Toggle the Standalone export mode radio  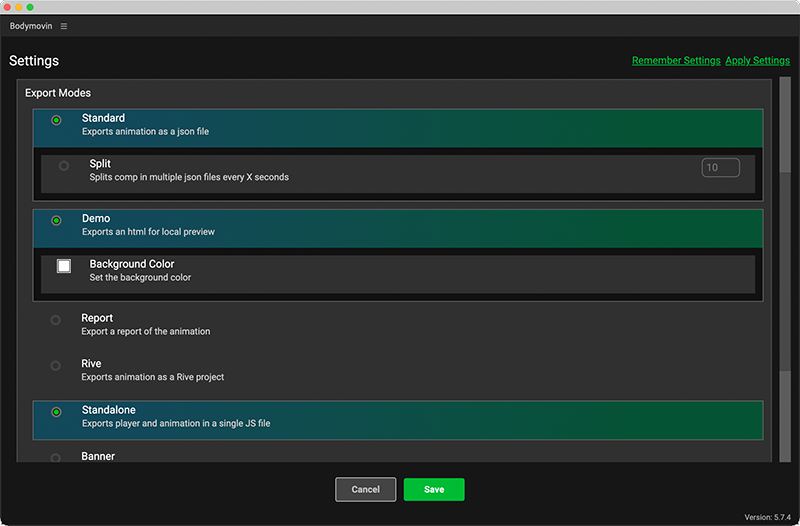click(x=56, y=412)
